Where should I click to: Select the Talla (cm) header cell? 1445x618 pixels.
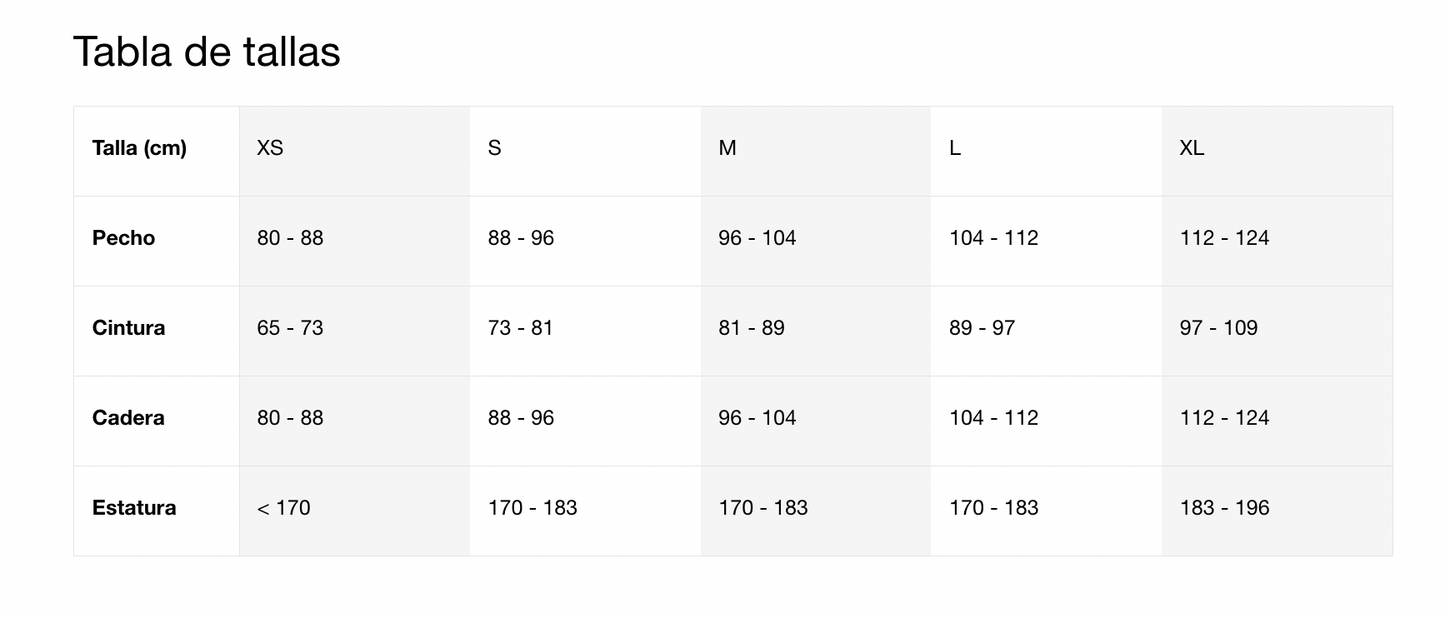139,148
